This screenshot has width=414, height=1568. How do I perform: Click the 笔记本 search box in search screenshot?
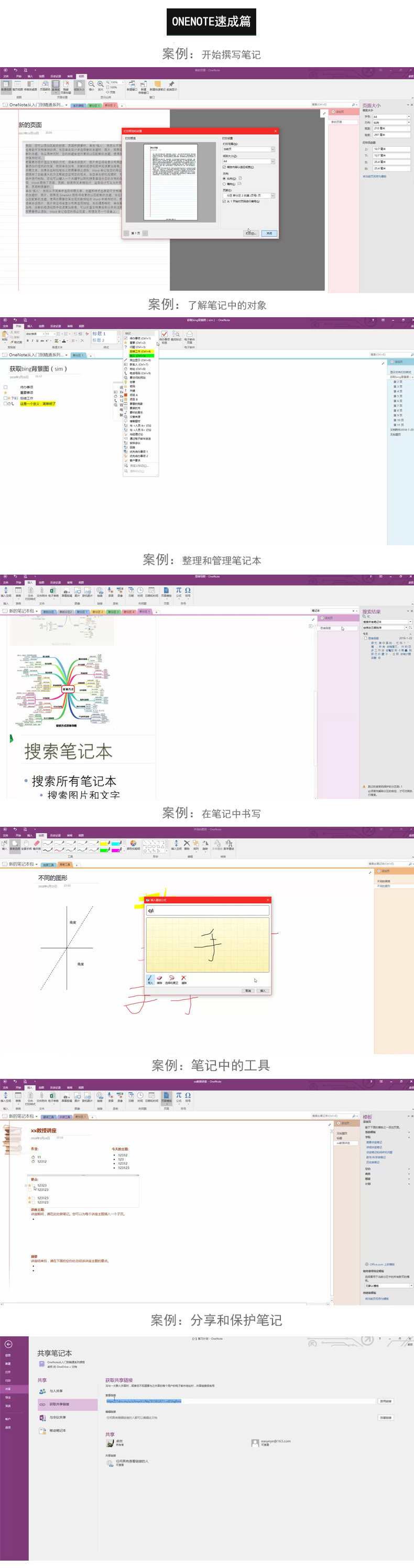pyautogui.click(x=334, y=611)
